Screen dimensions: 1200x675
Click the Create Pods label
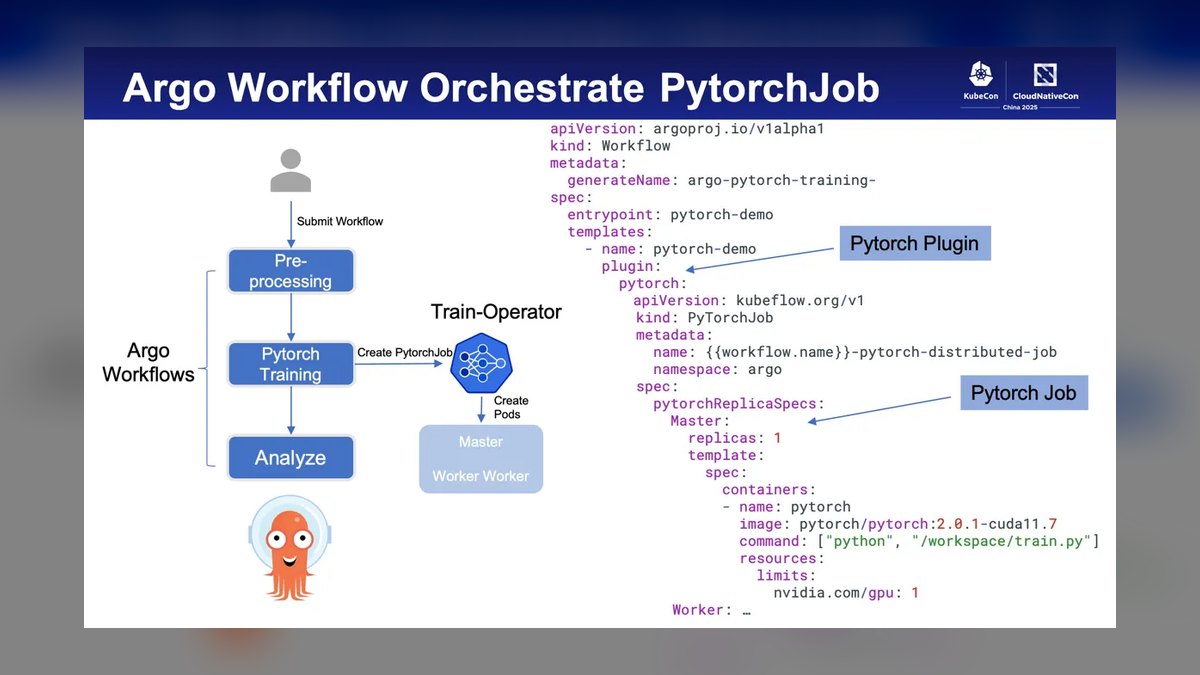(x=511, y=407)
